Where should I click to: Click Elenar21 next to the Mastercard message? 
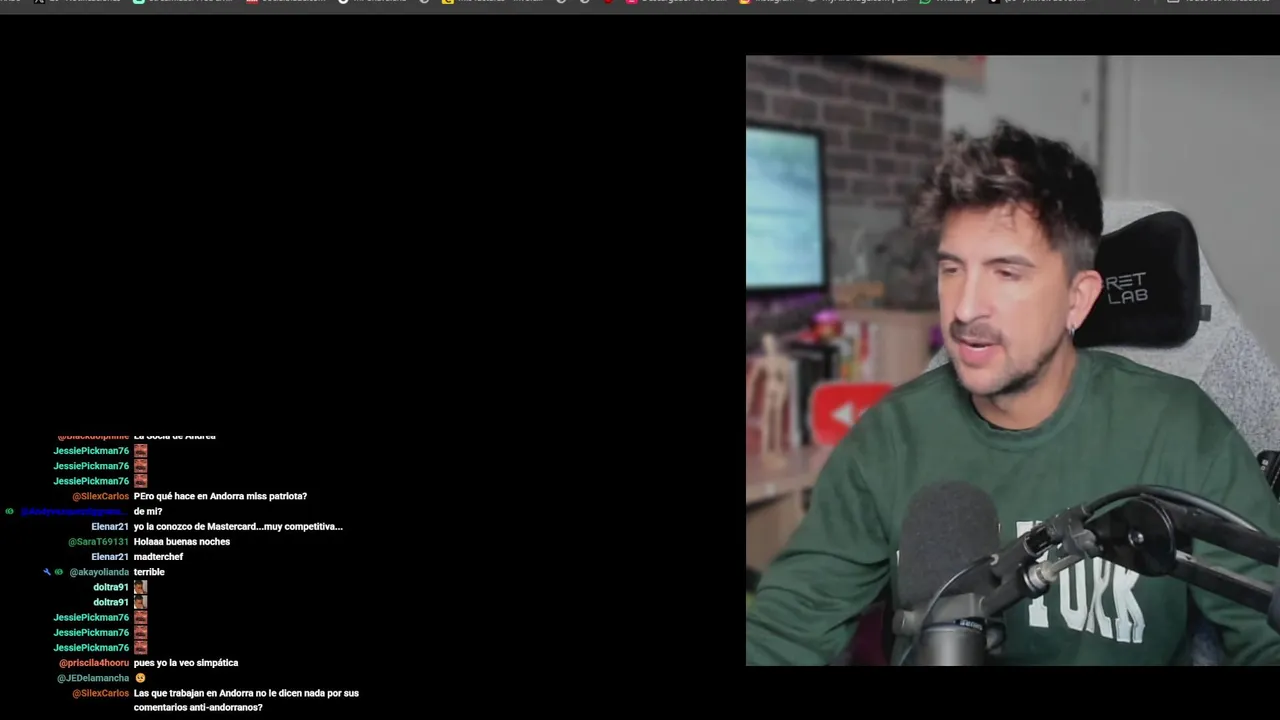[110, 526]
